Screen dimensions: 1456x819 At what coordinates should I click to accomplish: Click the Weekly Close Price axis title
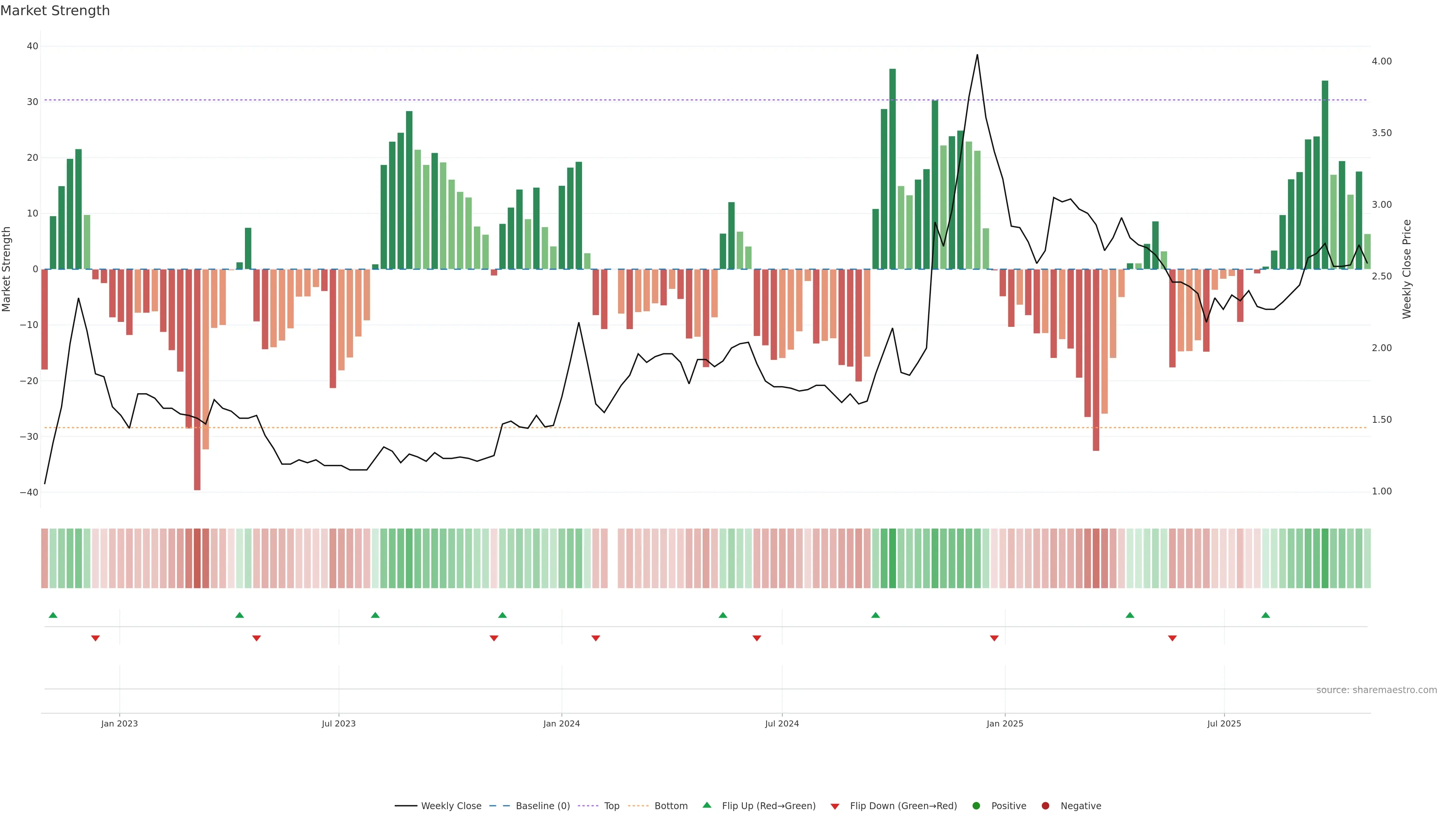[x=1407, y=269]
